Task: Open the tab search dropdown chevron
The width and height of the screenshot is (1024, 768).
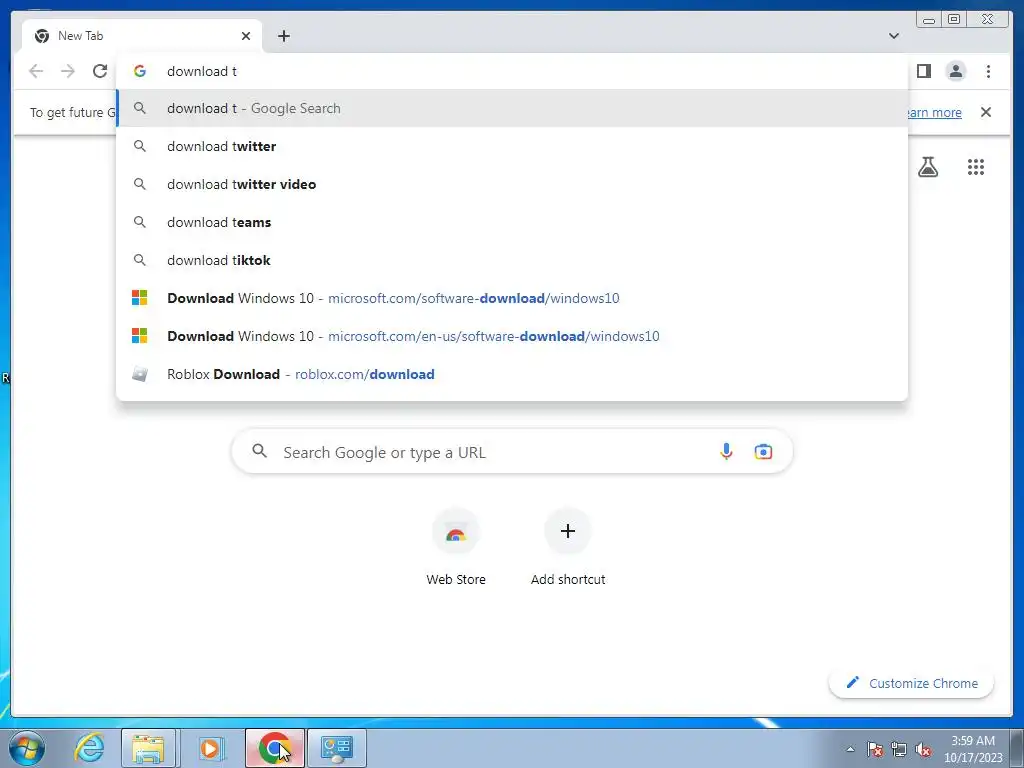Action: 893,36
